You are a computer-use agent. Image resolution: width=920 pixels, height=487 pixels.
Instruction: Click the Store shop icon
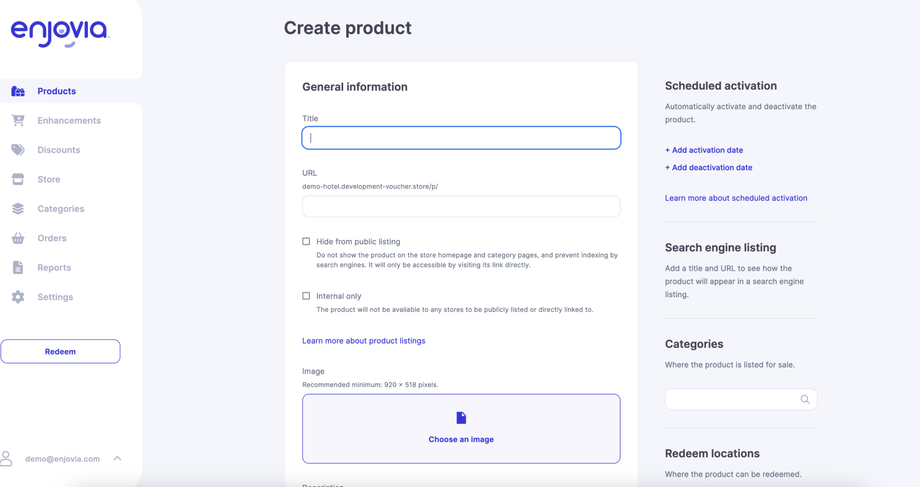(18, 179)
